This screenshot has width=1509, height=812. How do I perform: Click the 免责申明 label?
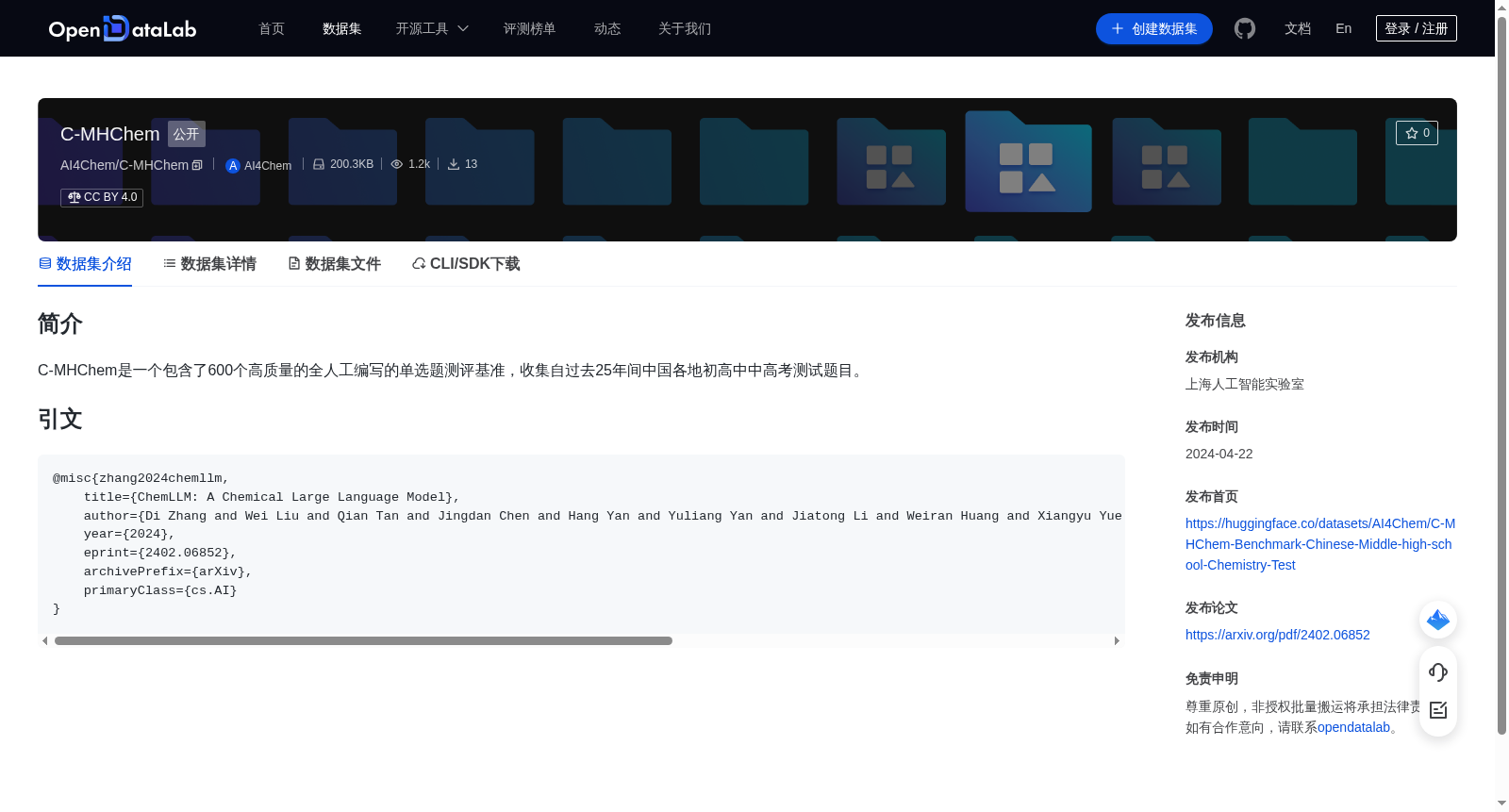point(1212,678)
